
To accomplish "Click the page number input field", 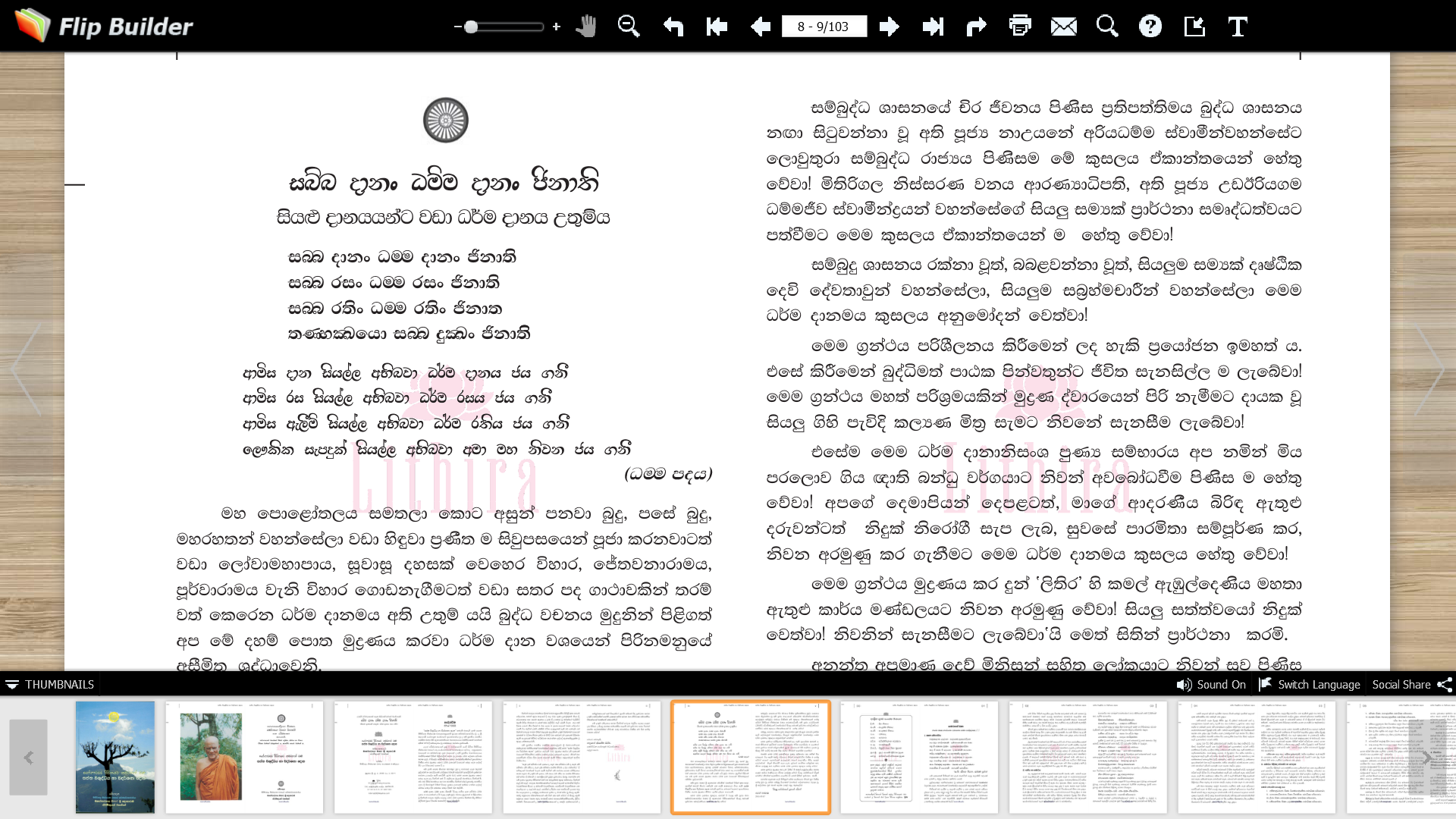I will [x=824, y=27].
